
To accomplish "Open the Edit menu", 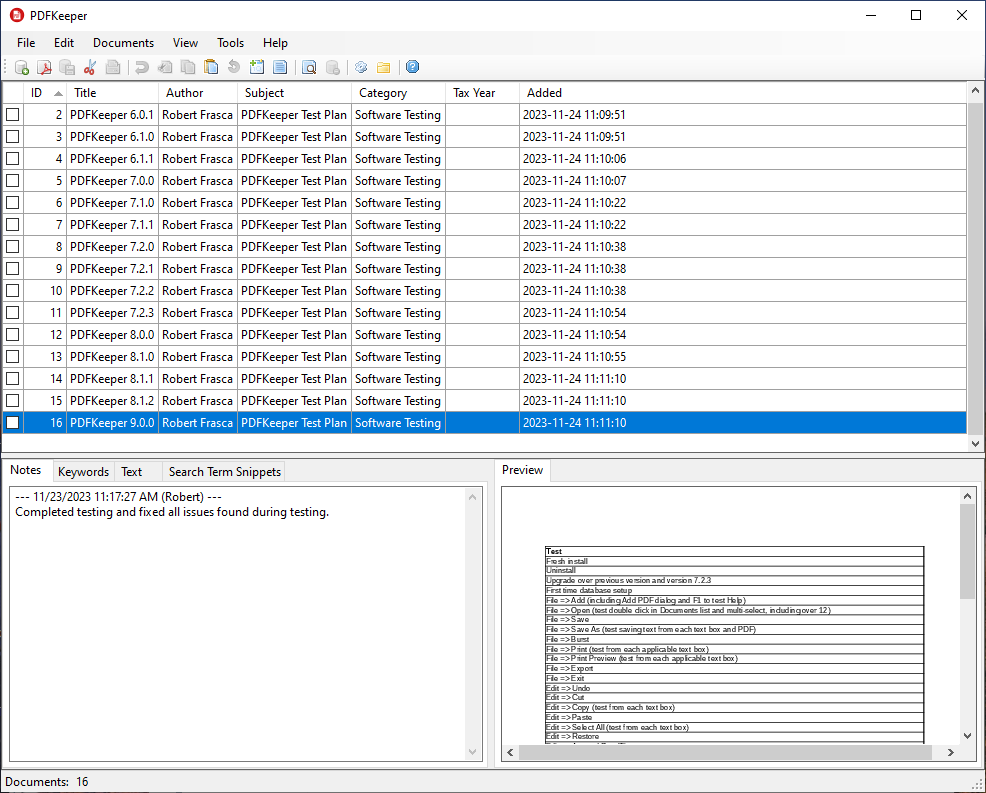I will [x=64, y=43].
